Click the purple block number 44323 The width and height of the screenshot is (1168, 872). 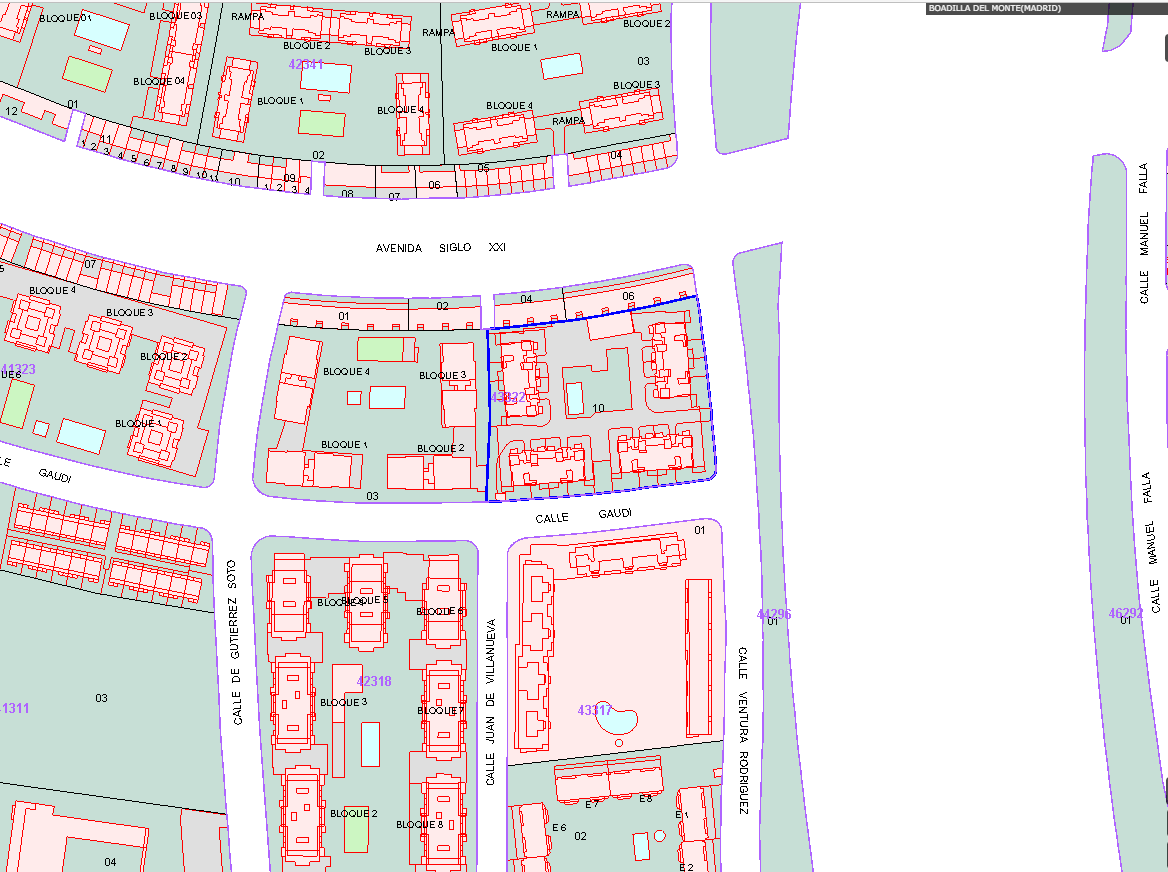tap(17, 369)
